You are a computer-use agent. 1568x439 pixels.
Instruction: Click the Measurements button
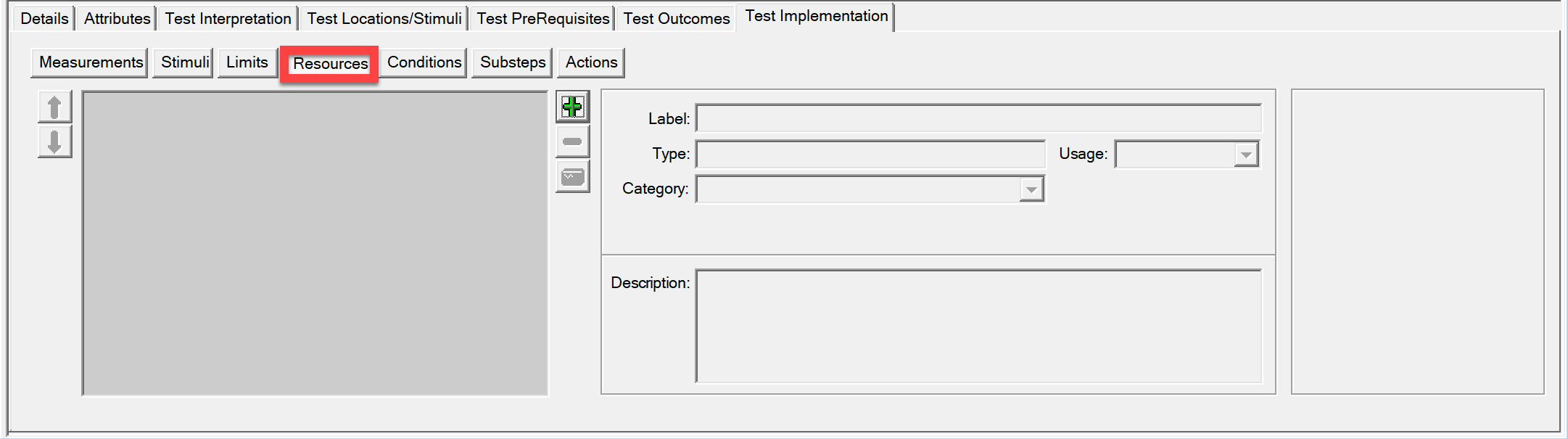90,62
